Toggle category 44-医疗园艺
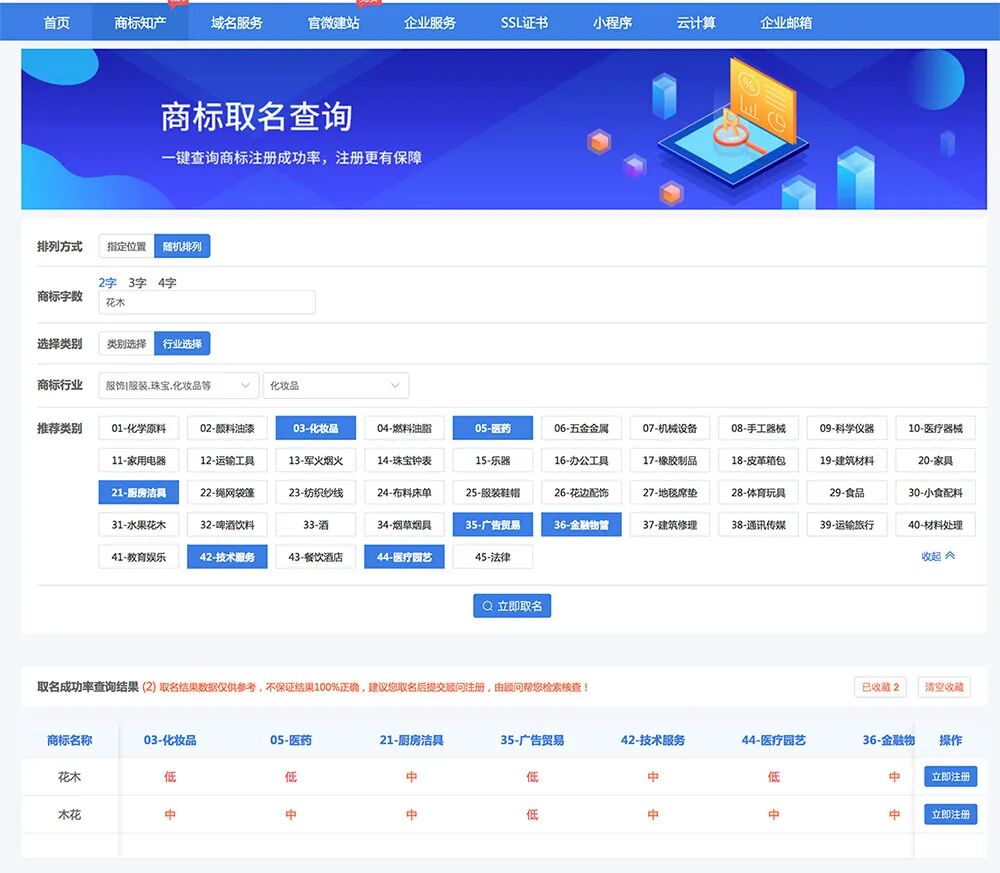1000x873 pixels. pyautogui.click(x=404, y=557)
